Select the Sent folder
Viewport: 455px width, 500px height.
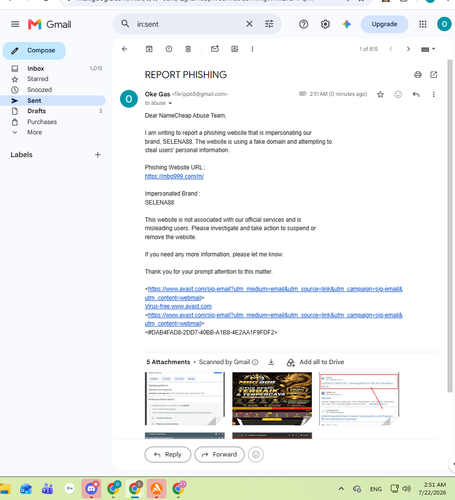point(53,100)
